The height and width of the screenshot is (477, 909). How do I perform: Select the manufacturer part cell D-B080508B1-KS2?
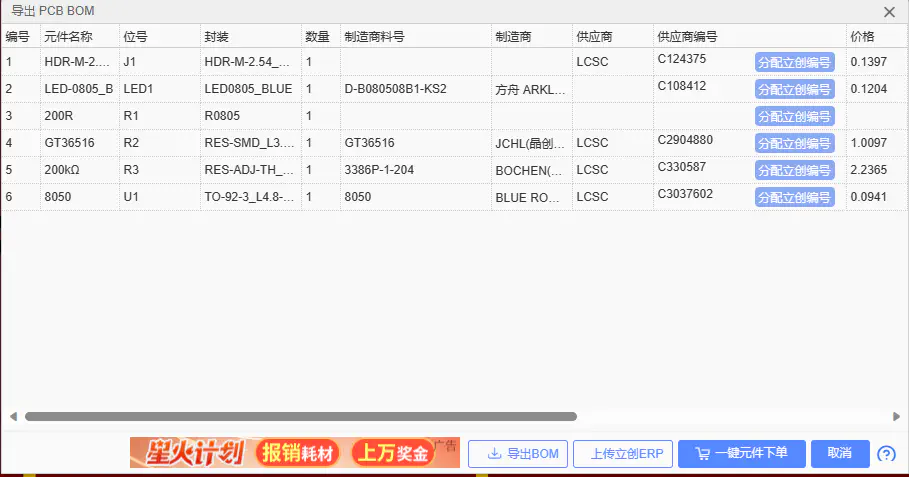(x=395, y=89)
